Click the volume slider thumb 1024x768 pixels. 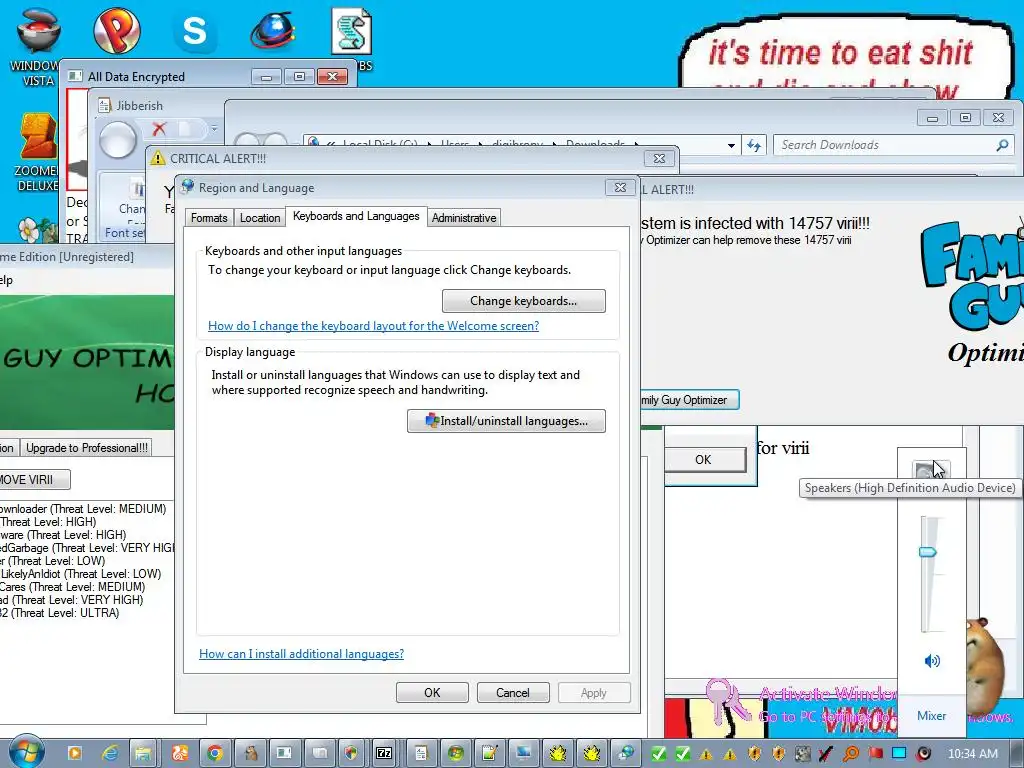click(927, 552)
